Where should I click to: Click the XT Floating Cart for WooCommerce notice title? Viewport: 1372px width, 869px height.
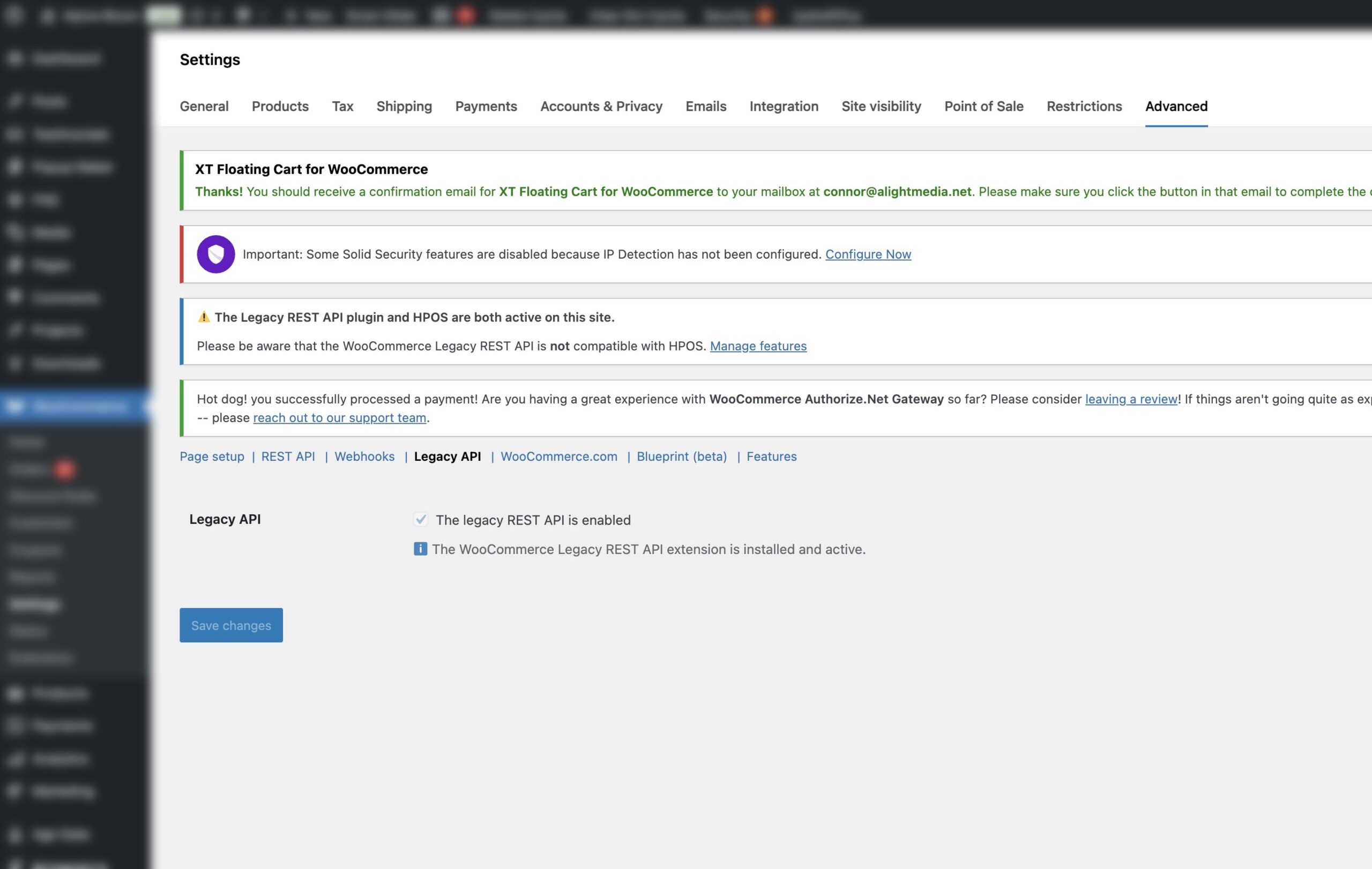[311, 169]
